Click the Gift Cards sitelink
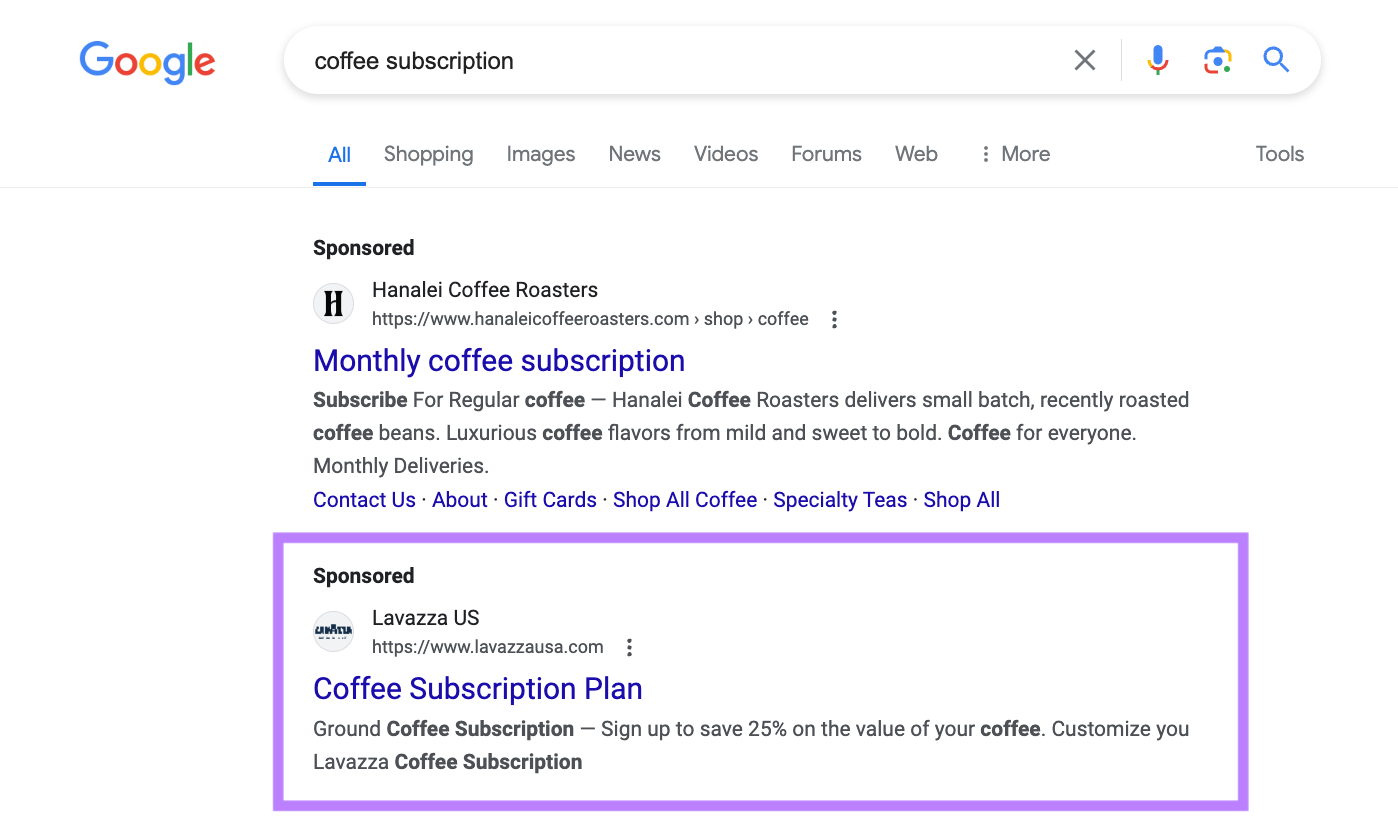Image resolution: width=1398 pixels, height=824 pixels. (x=550, y=499)
